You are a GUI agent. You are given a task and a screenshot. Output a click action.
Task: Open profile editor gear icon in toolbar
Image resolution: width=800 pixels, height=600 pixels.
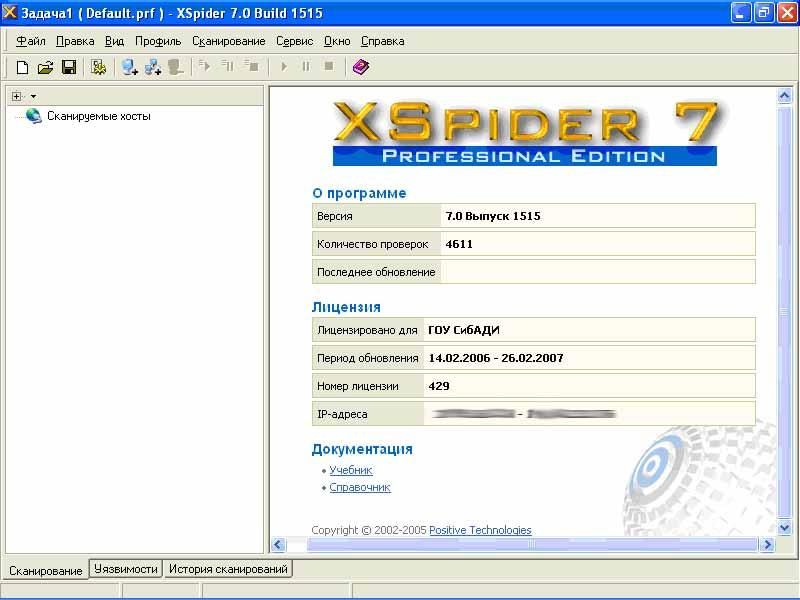pos(98,67)
